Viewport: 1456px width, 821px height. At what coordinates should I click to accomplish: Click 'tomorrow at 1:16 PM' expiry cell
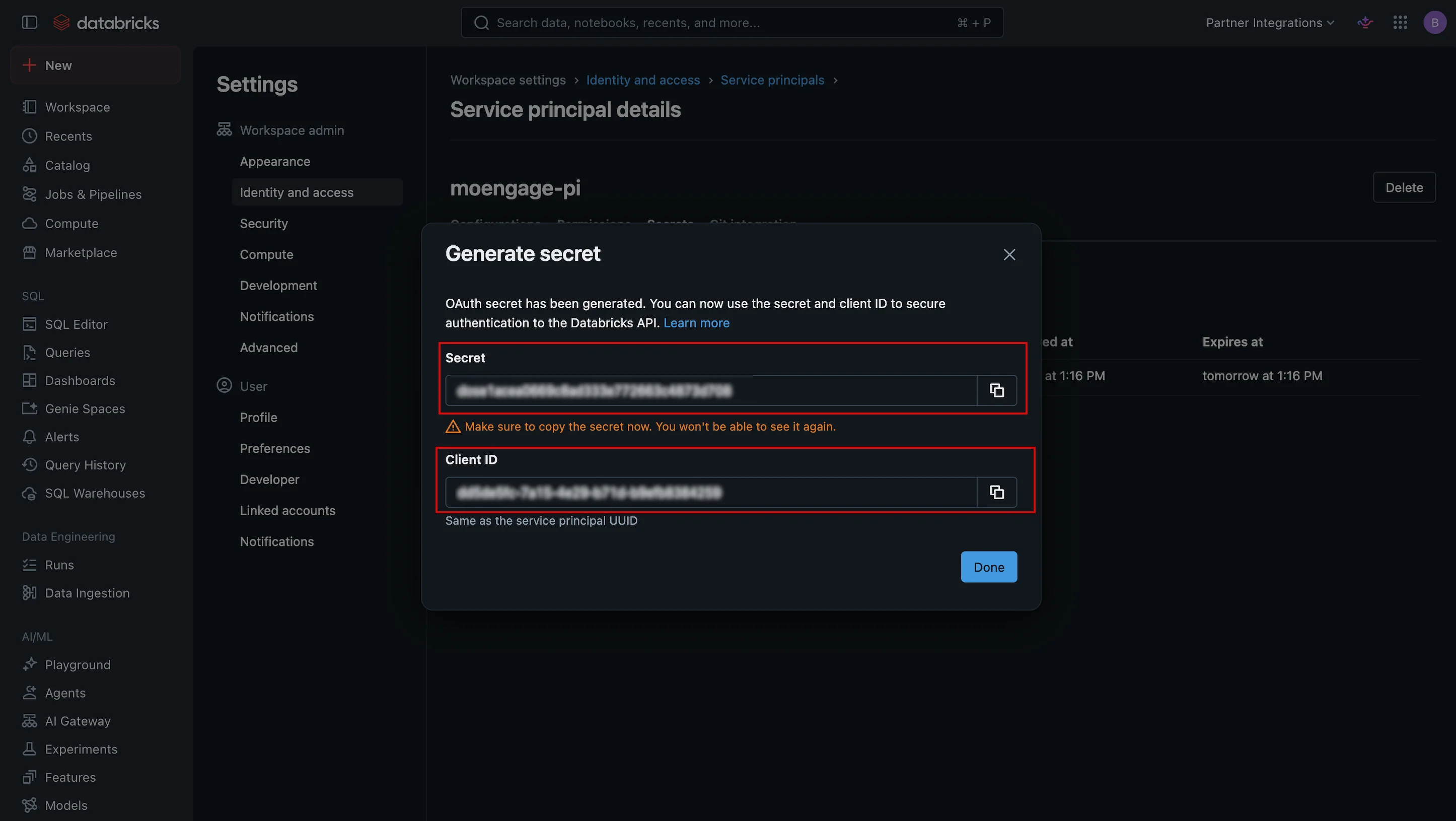[x=1262, y=375]
